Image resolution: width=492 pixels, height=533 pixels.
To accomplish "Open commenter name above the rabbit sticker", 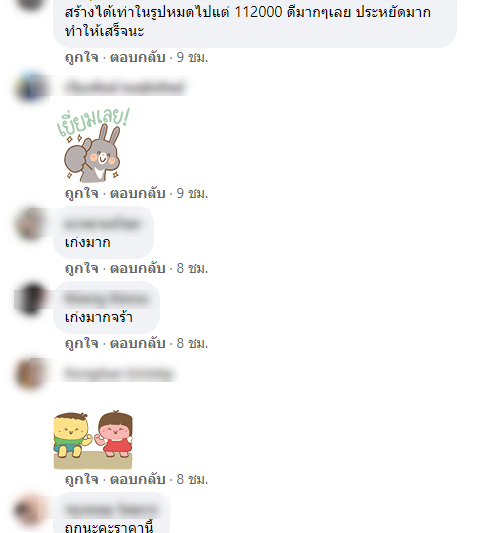I will click(x=125, y=87).
